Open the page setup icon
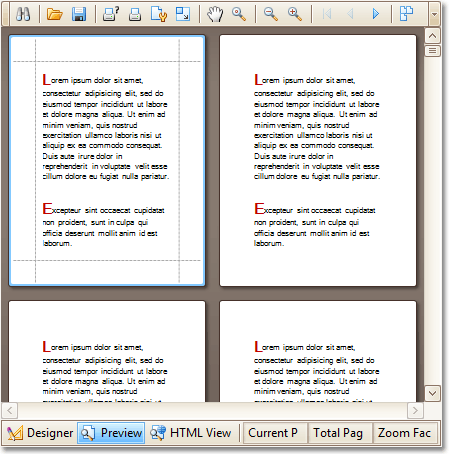 [159, 14]
